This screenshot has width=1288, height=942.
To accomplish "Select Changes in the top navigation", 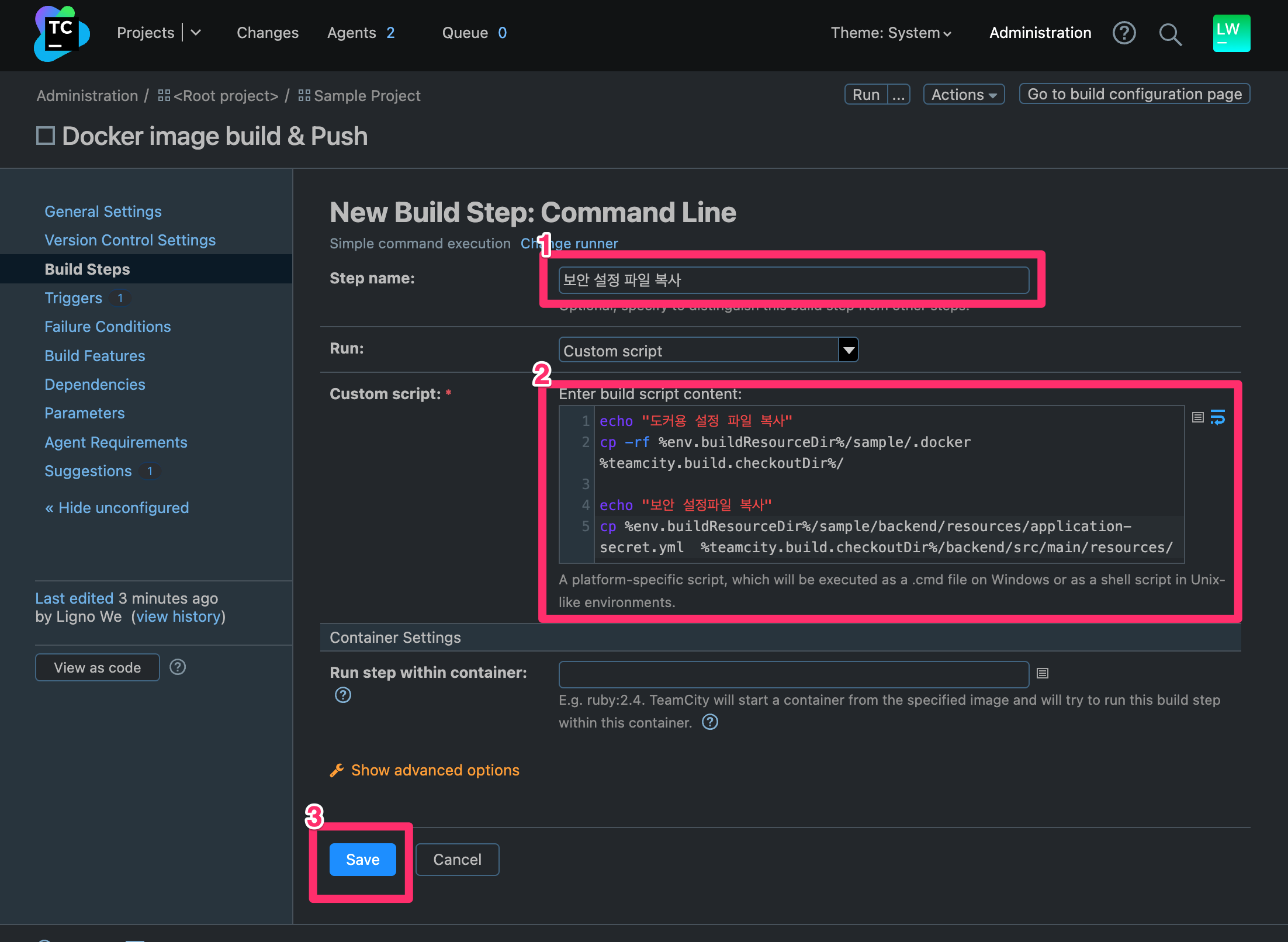I will 267,33.
